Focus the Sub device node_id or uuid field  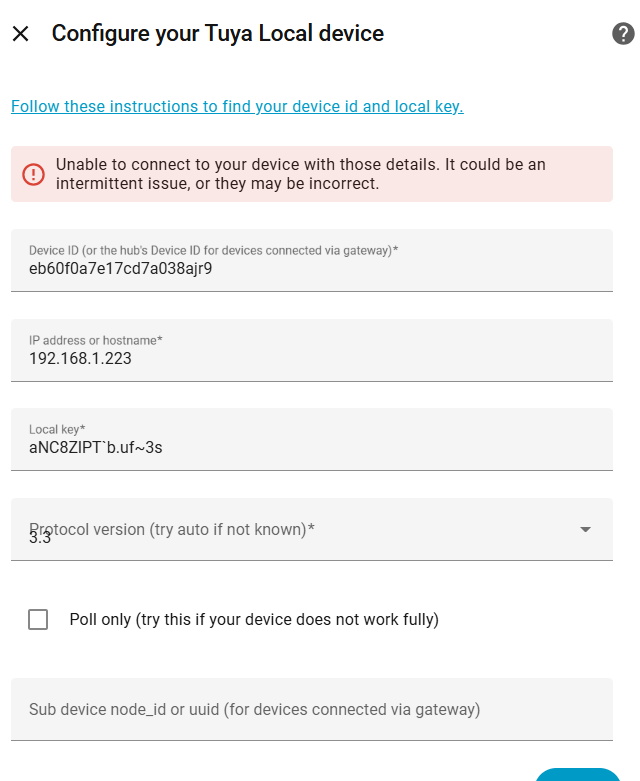311,710
